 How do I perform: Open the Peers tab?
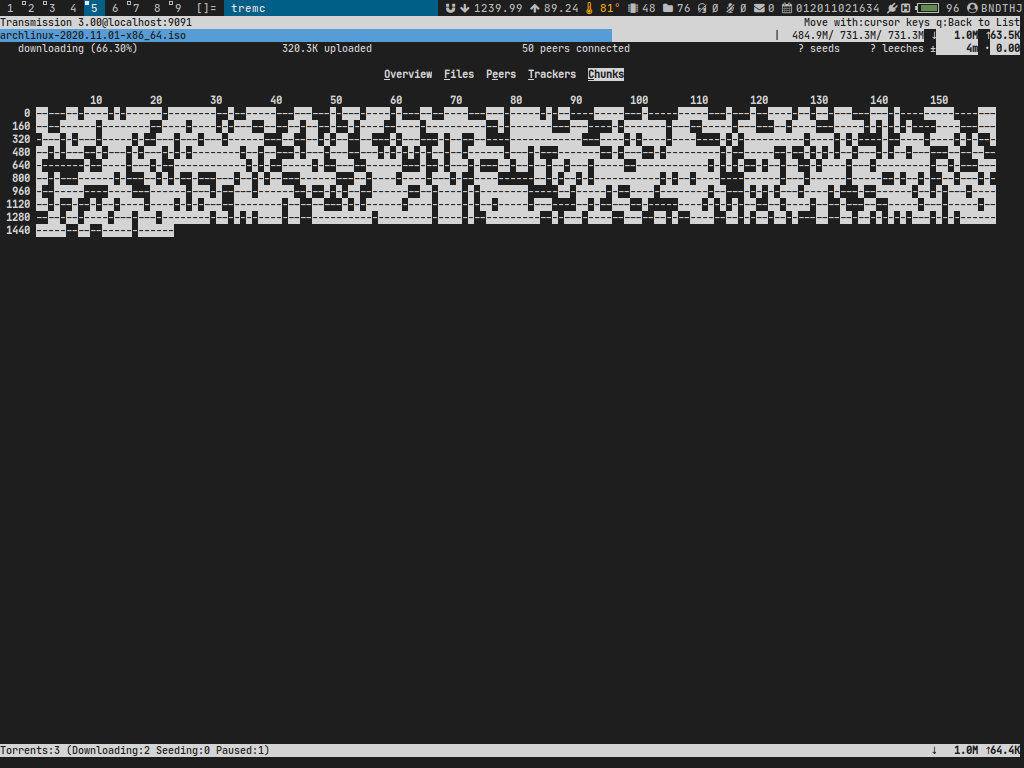[x=501, y=75]
